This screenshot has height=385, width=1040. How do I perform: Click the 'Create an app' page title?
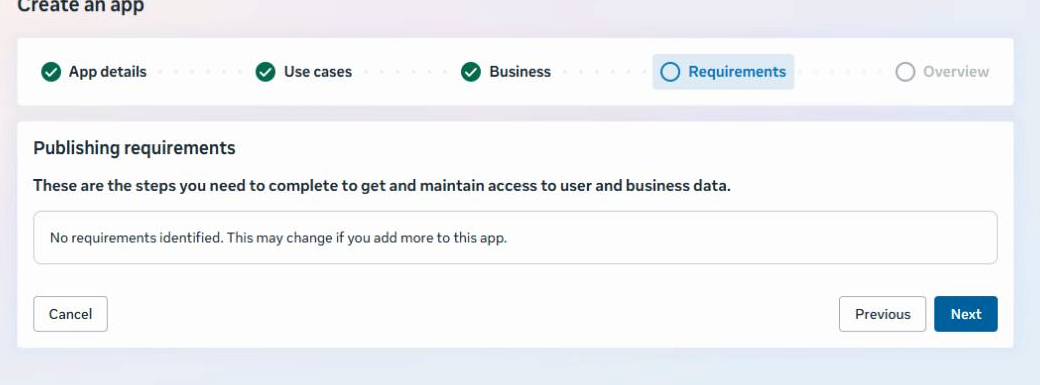coord(80,6)
